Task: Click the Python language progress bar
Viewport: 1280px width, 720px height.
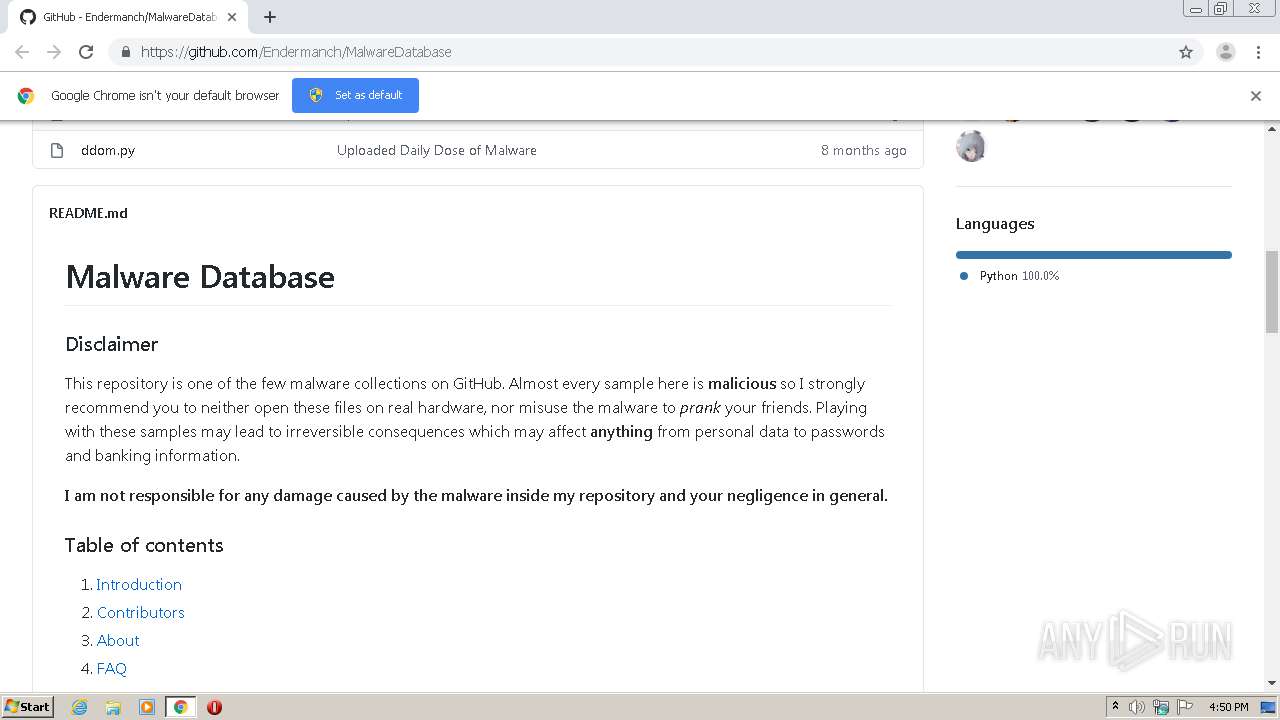Action: pos(1094,255)
